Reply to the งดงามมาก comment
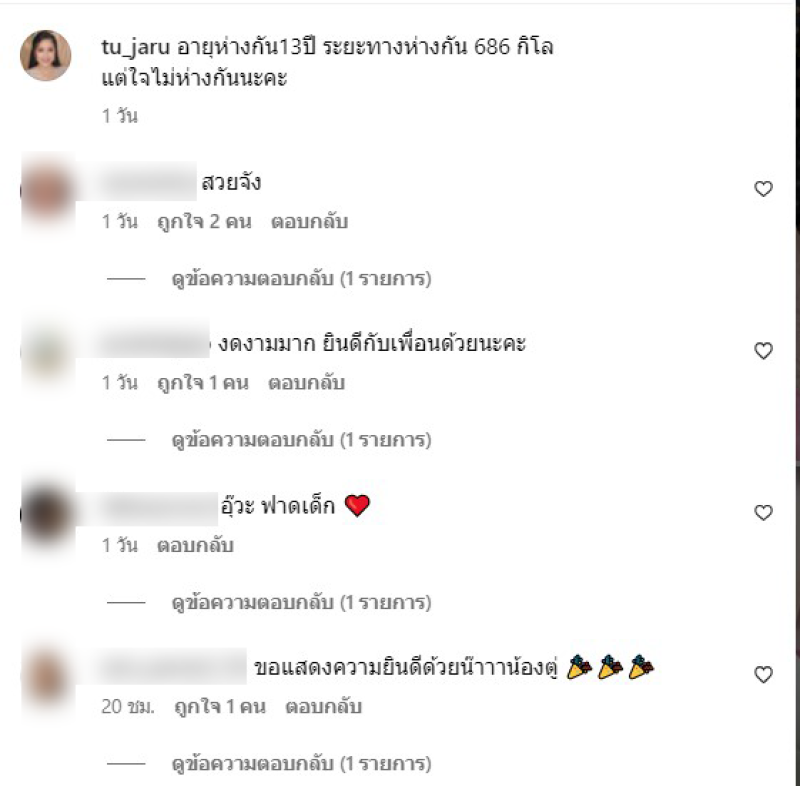 coord(307,383)
